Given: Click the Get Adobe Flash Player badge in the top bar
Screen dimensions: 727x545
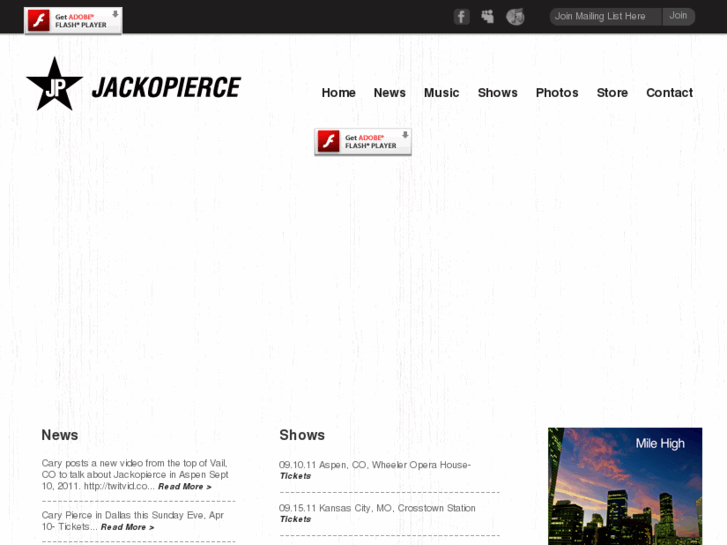Looking at the screenshot, I should (73, 20).
